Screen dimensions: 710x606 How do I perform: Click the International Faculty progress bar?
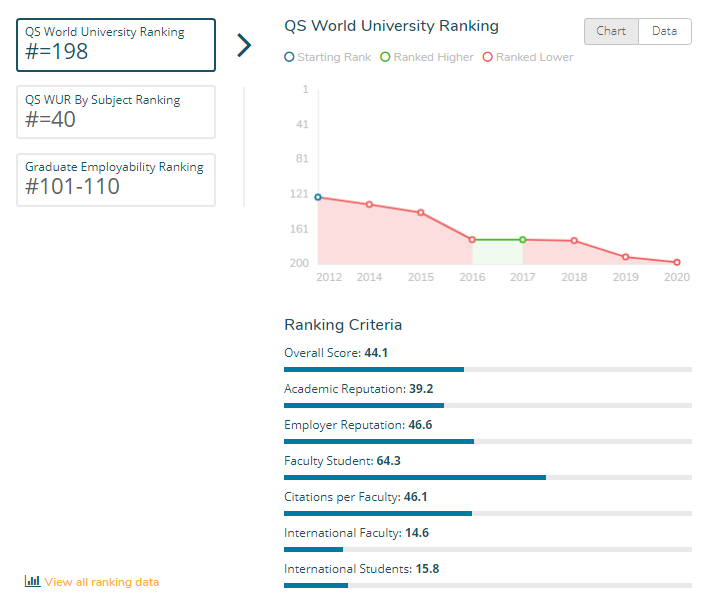click(x=488, y=549)
